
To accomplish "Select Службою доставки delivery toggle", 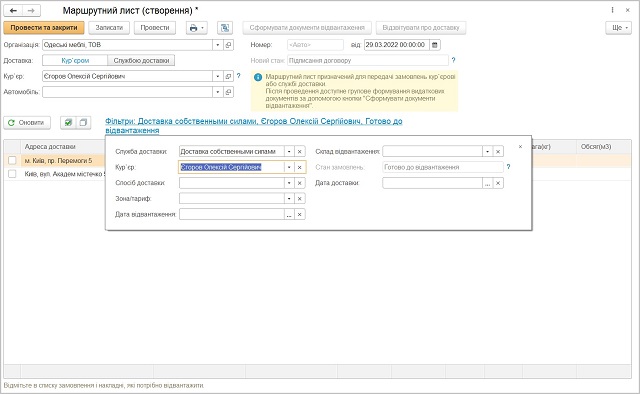I will [x=141, y=60].
